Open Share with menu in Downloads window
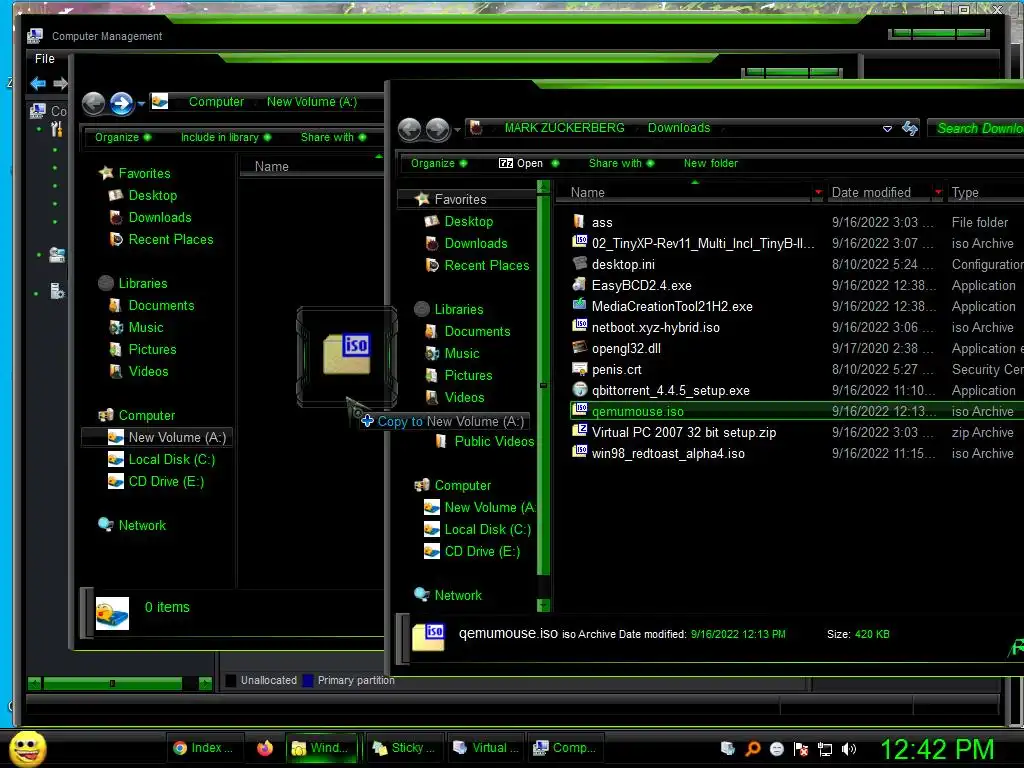The height and width of the screenshot is (768, 1024). click(x=621, y=163)
